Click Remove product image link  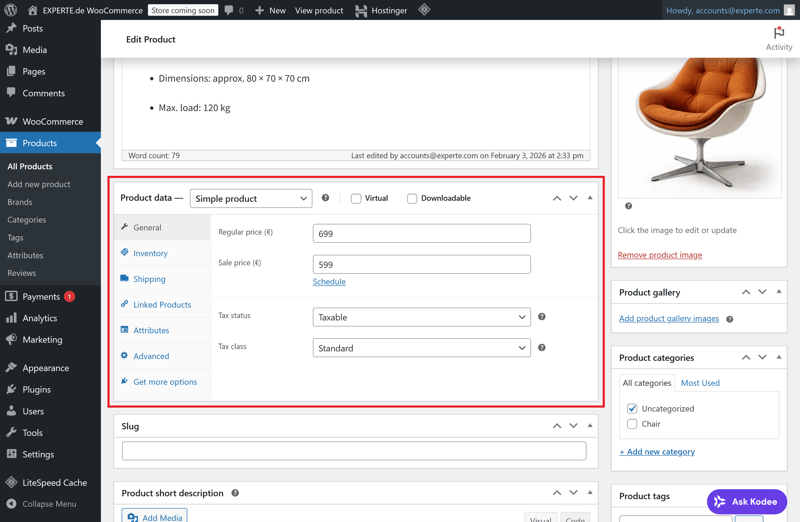[659, 255]
